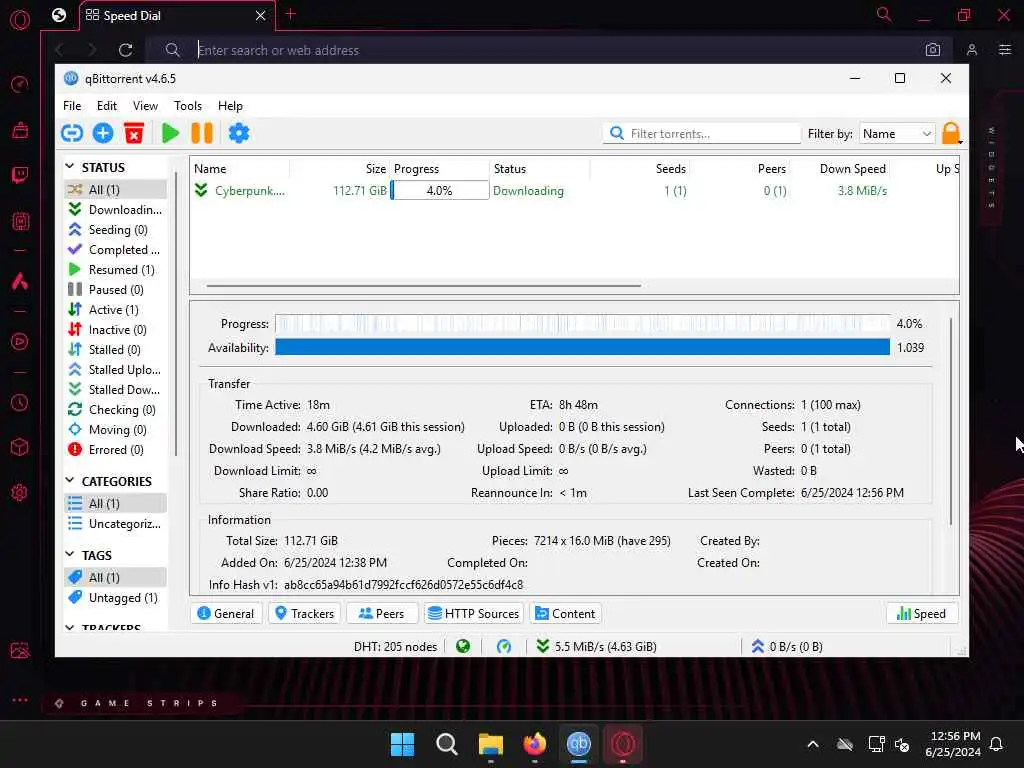1024x768 pixels.
Task: Open the Help menu
Action: coord(230,106)
